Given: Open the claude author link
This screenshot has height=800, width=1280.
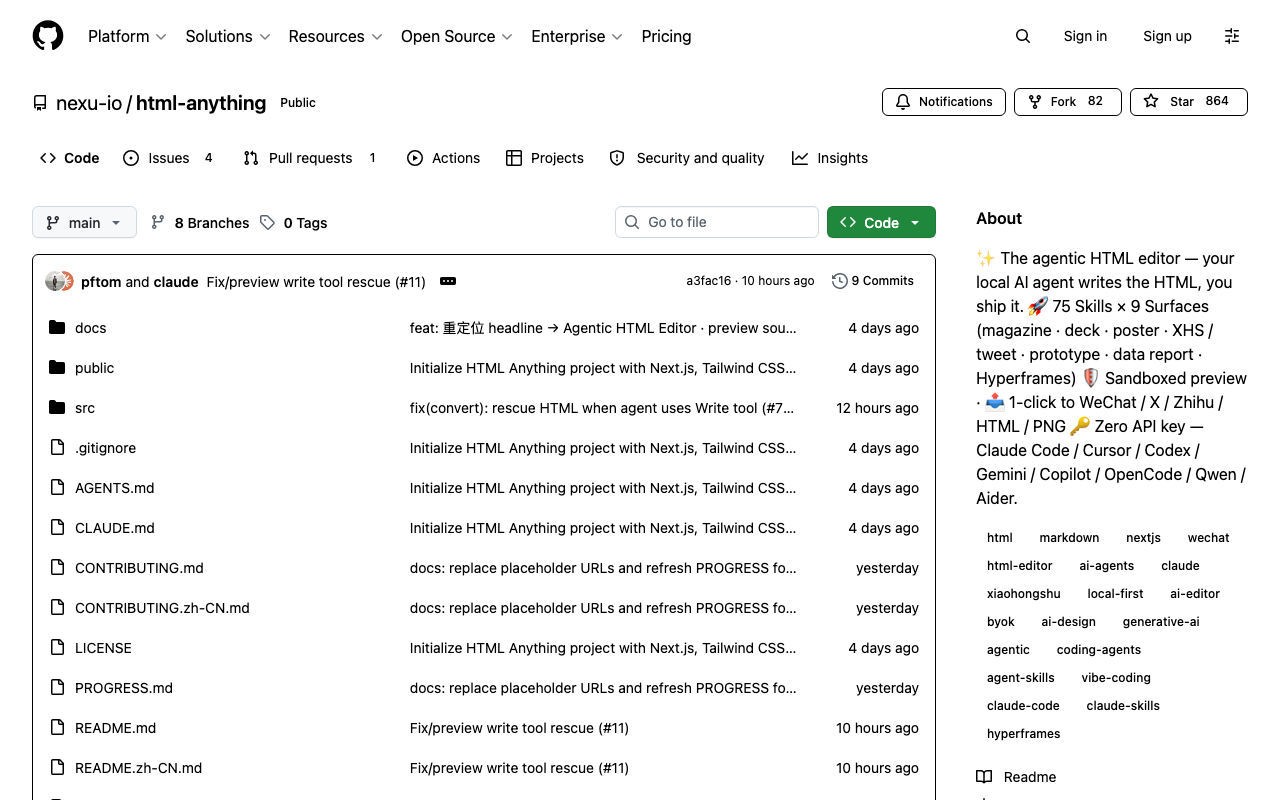Looking at the screenshot, I should tap(176, 282).
